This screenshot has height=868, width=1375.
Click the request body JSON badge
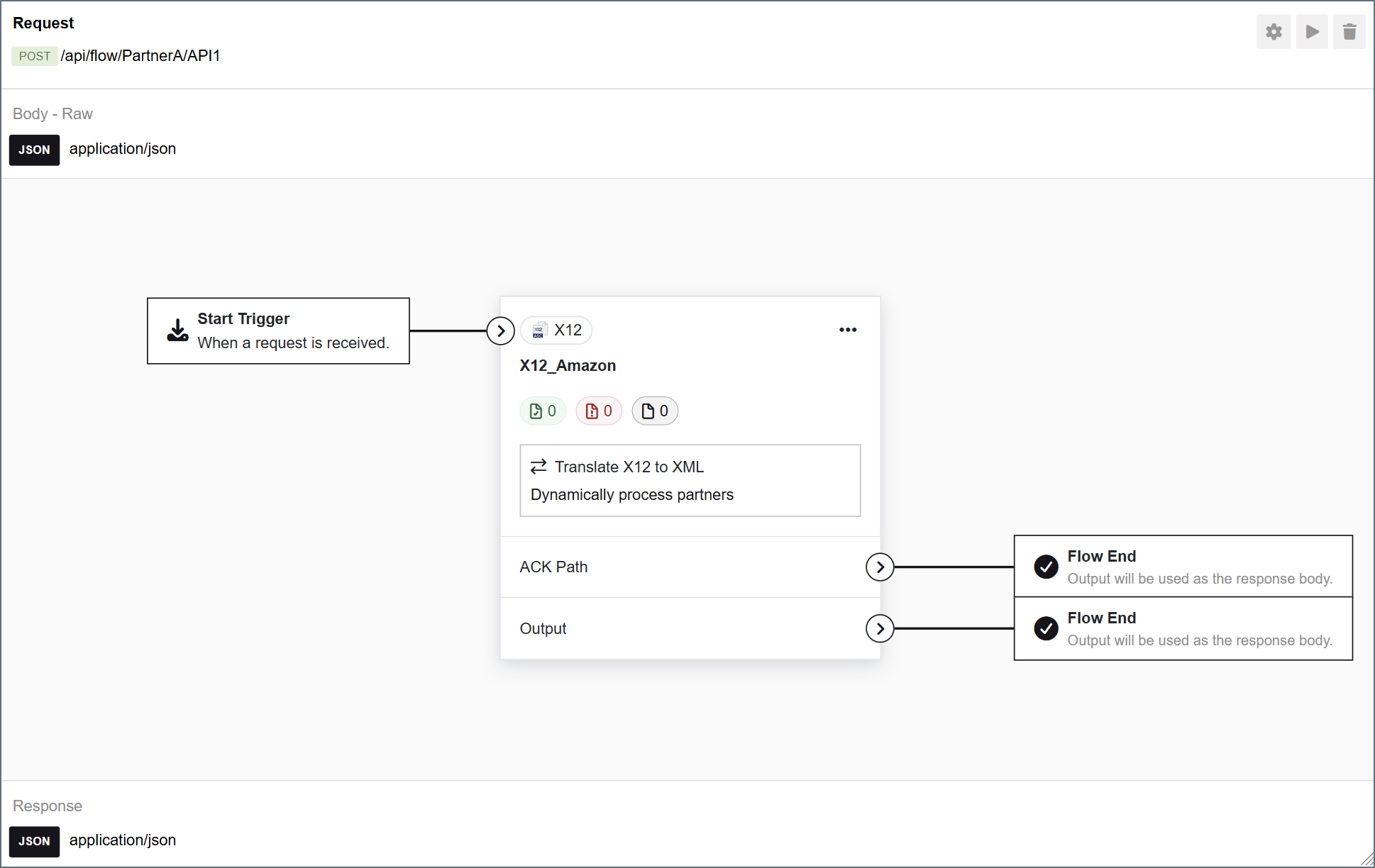pos(34,150)
